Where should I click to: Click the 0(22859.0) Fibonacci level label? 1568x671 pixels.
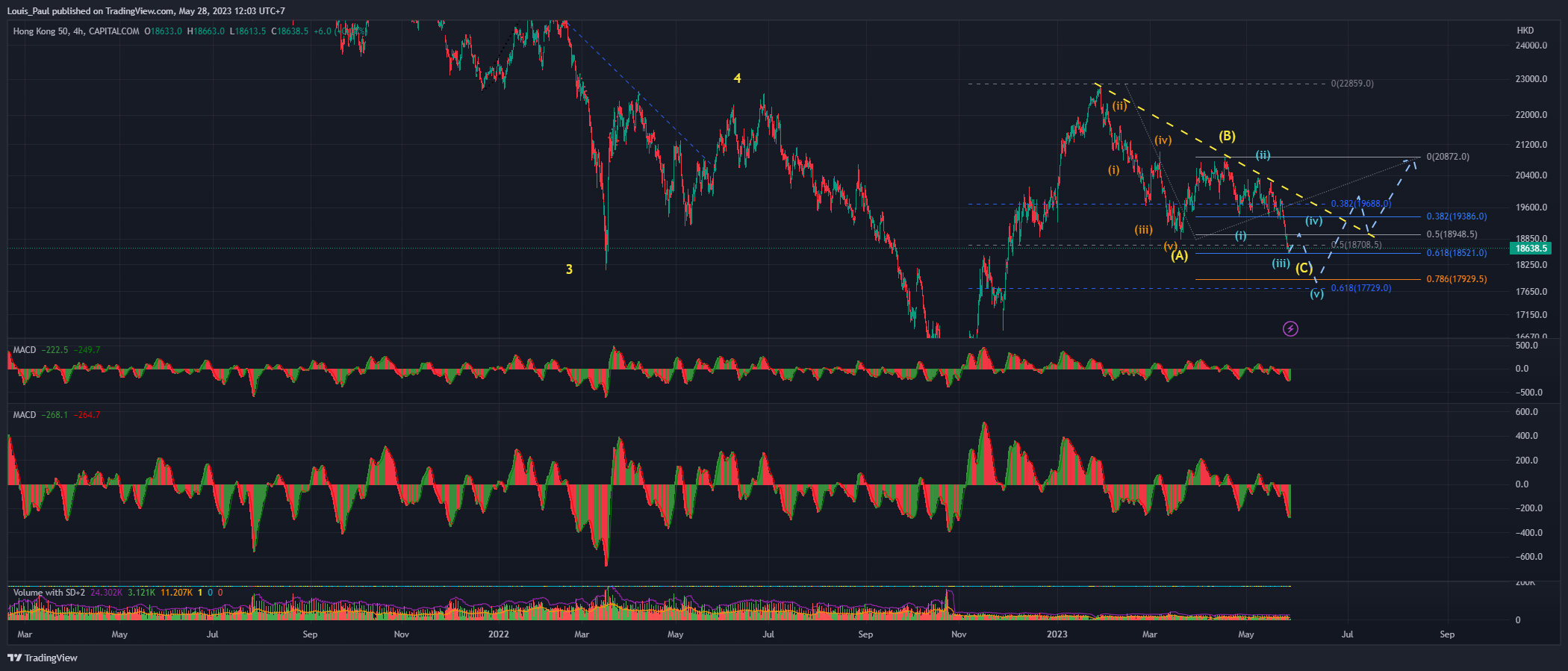coord(1352,84)
